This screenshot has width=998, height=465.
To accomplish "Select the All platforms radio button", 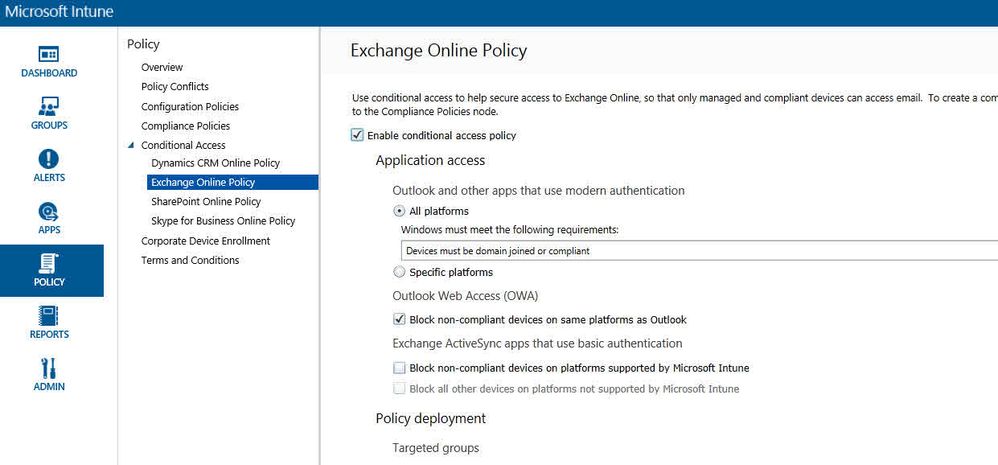I will [x=399, y=211].
